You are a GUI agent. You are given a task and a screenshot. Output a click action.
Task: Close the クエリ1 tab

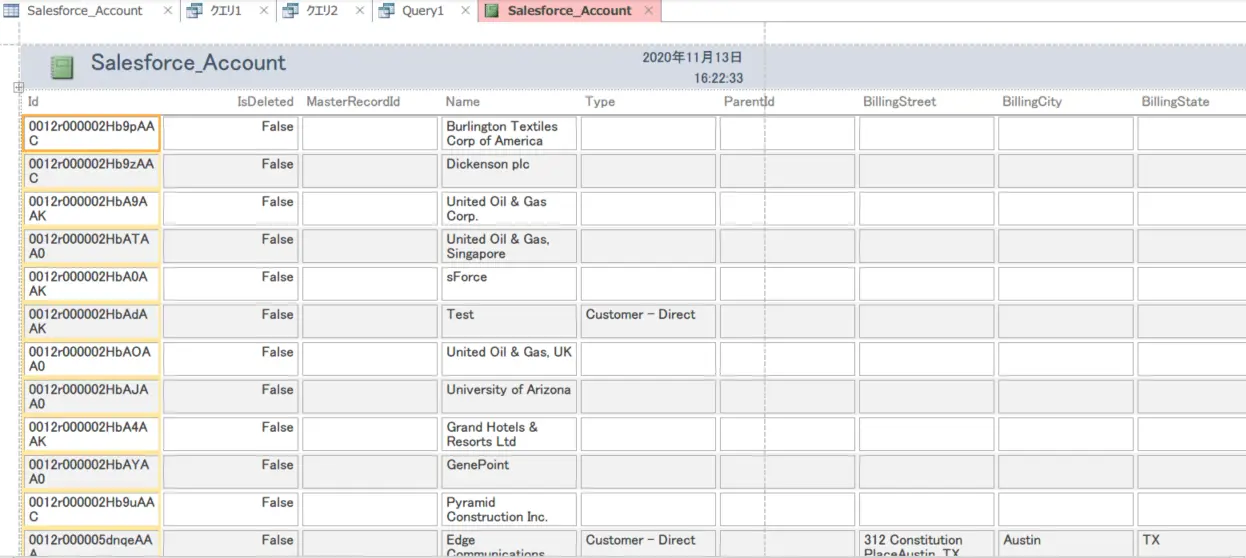click(x=263, y=11)
